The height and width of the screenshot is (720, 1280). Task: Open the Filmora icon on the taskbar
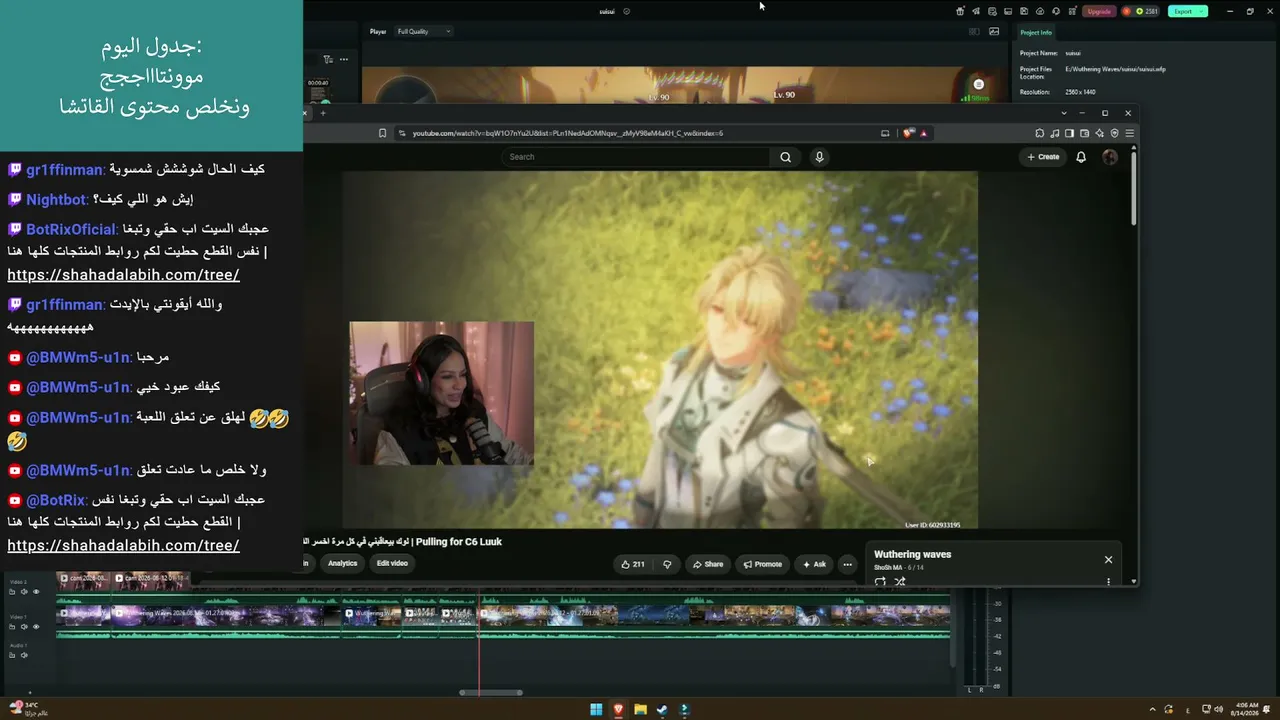(x=684, y=710)
